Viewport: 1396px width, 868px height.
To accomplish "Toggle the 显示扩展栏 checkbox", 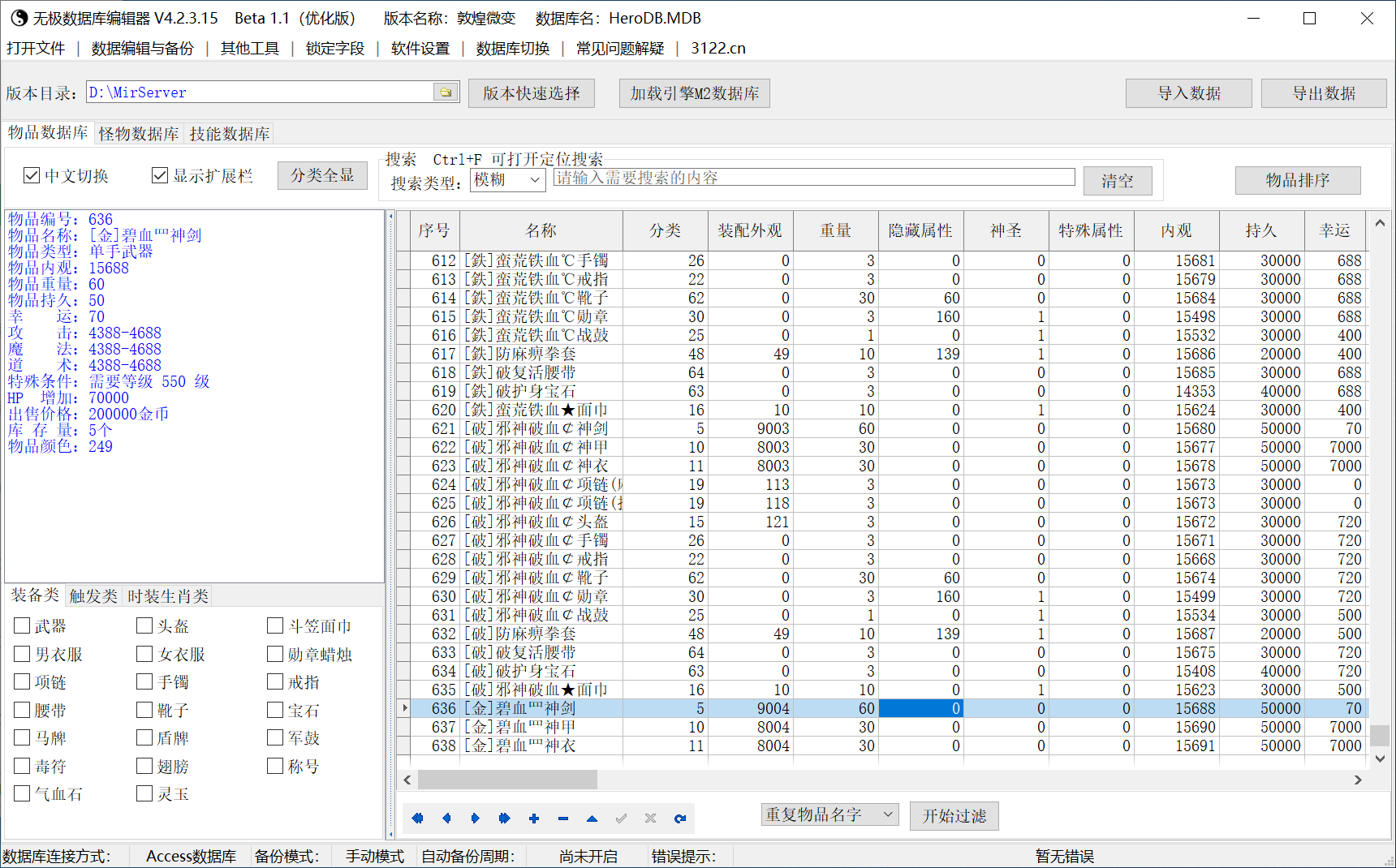I will [x=160, y=175].
